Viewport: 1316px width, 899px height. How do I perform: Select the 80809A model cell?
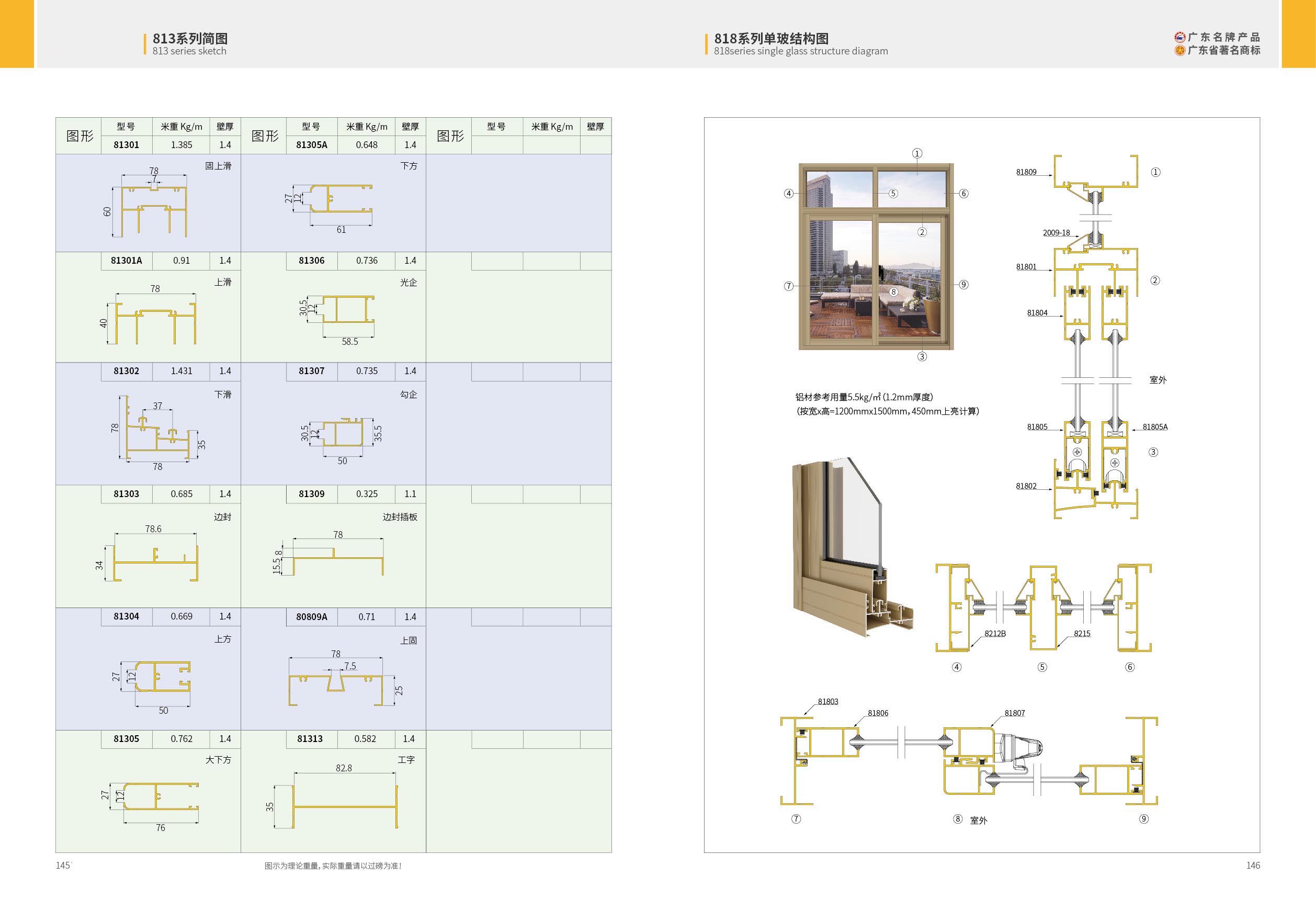point(311,617)
